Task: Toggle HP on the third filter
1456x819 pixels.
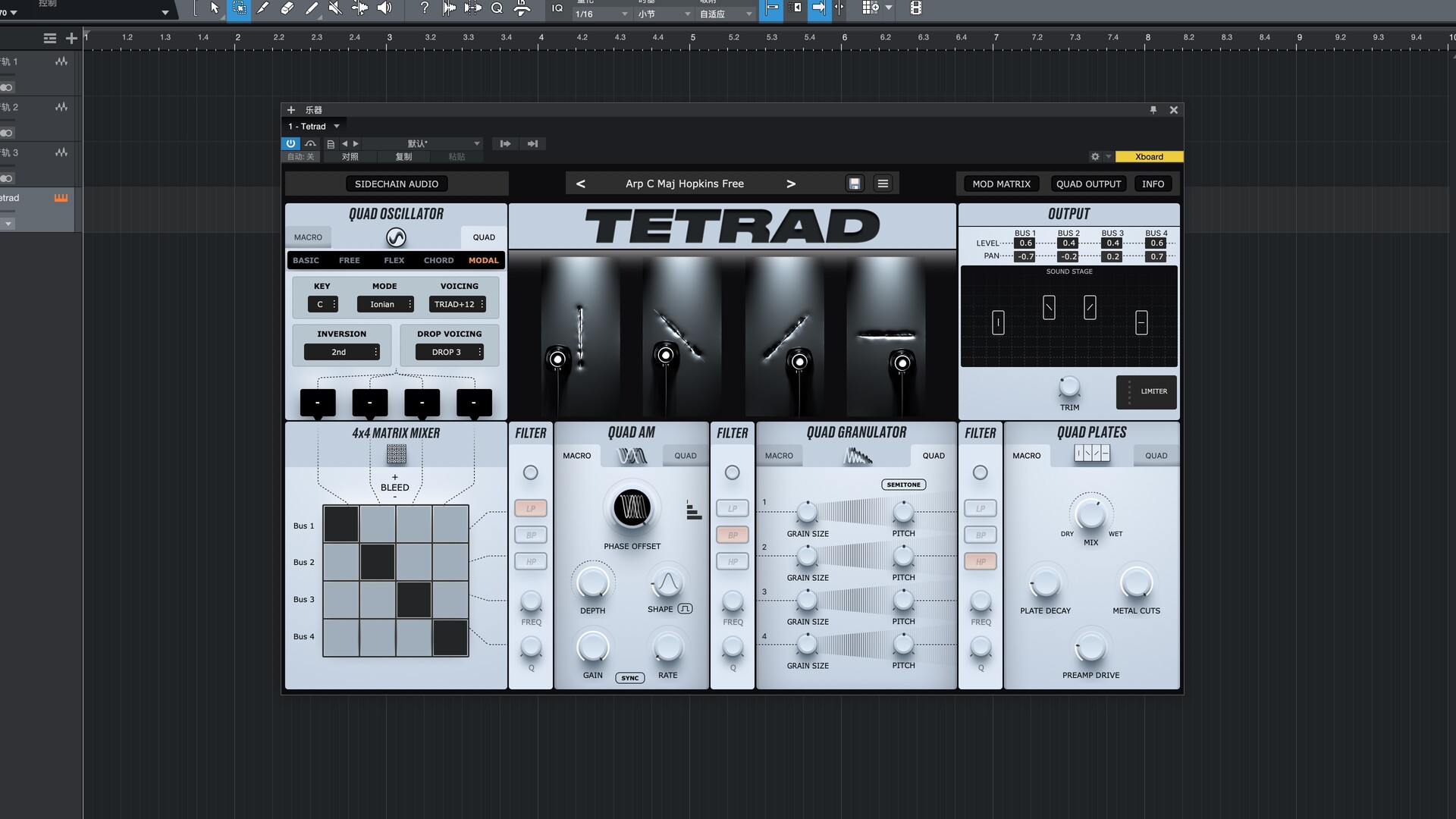Action: click(981, 562)
